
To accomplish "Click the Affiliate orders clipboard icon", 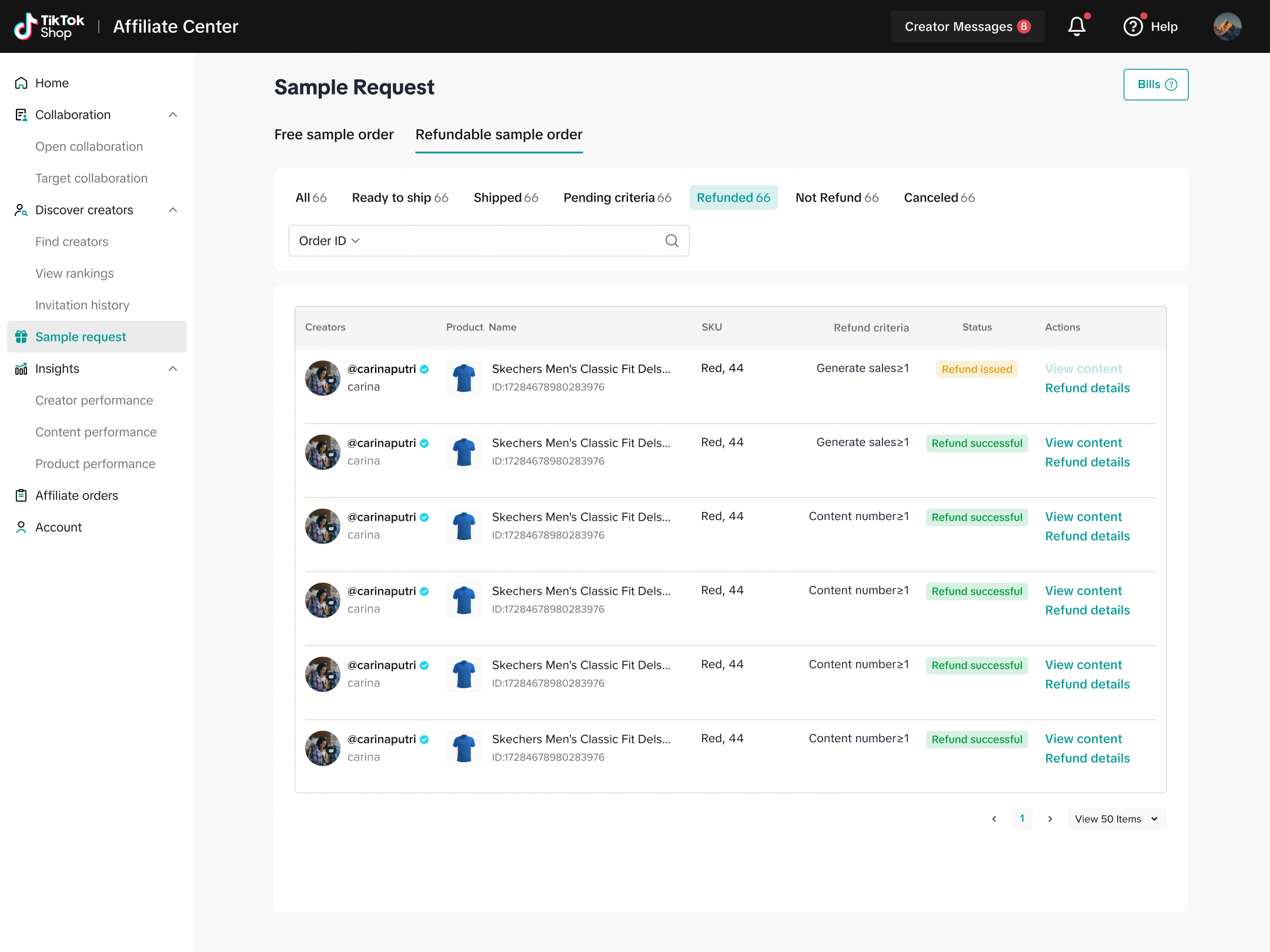I will click(x=21, y=495).
